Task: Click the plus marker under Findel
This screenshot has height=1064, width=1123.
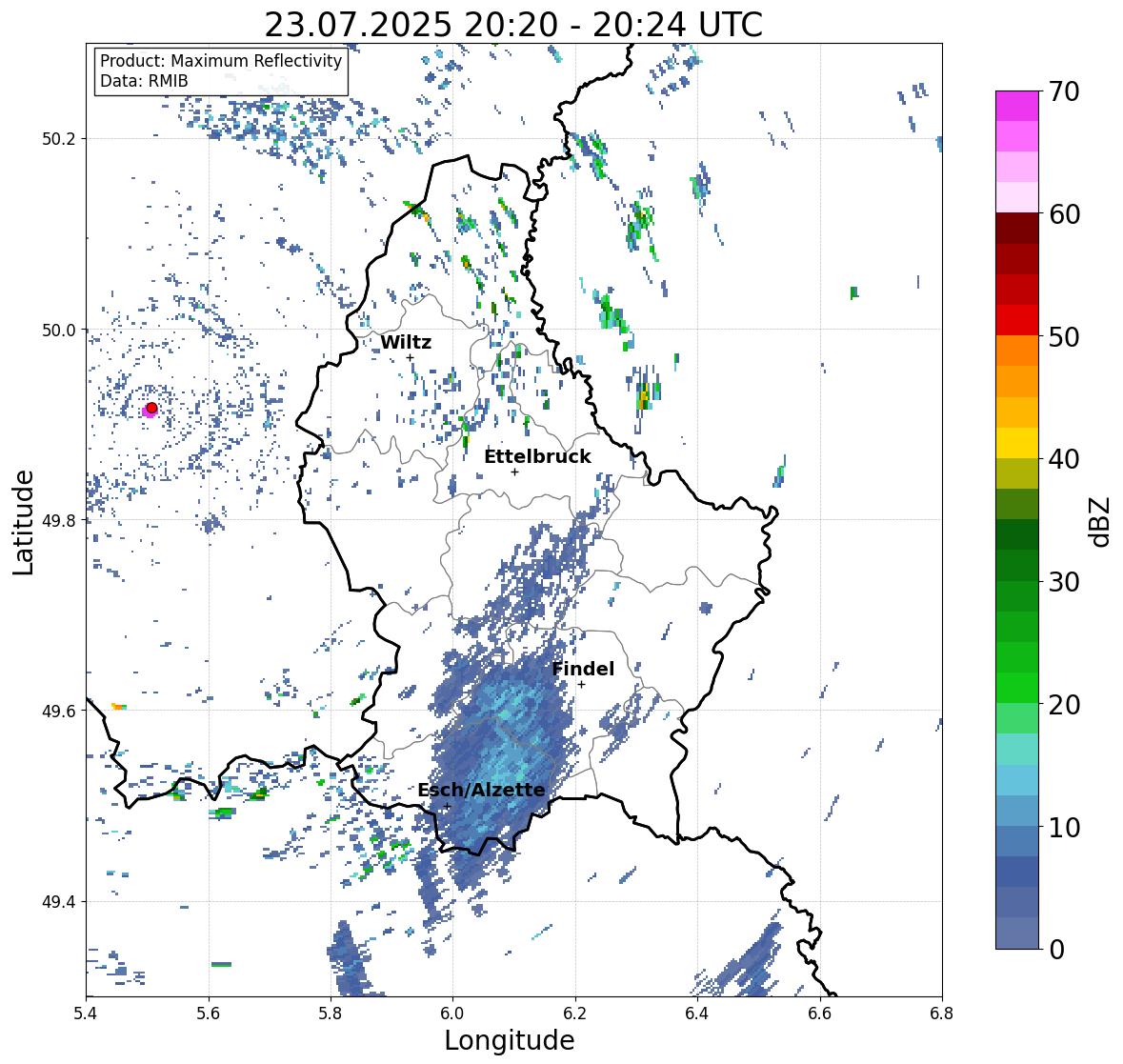Action: (x=582, y=685)
